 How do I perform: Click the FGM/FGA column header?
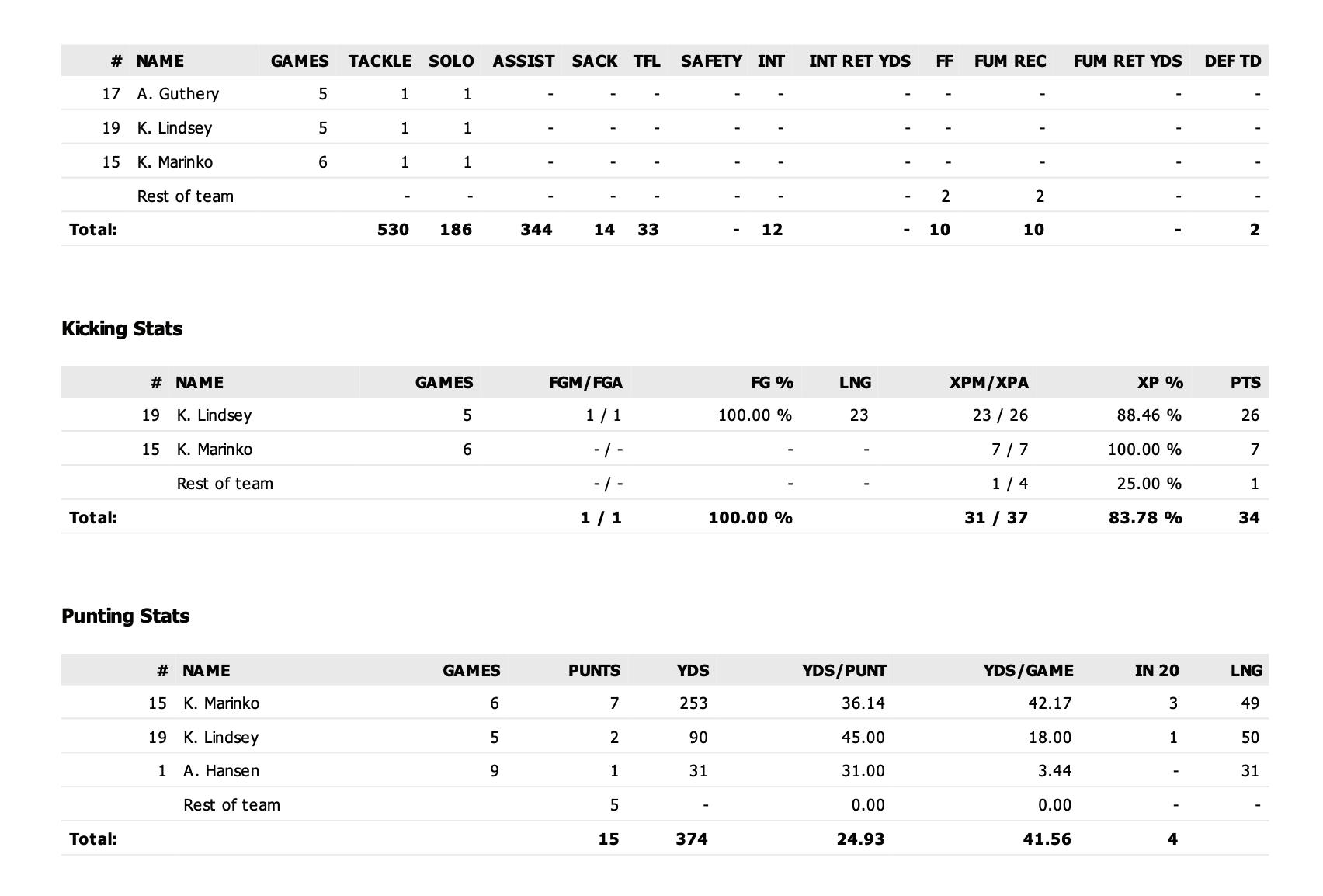click(x=585, y=383)
